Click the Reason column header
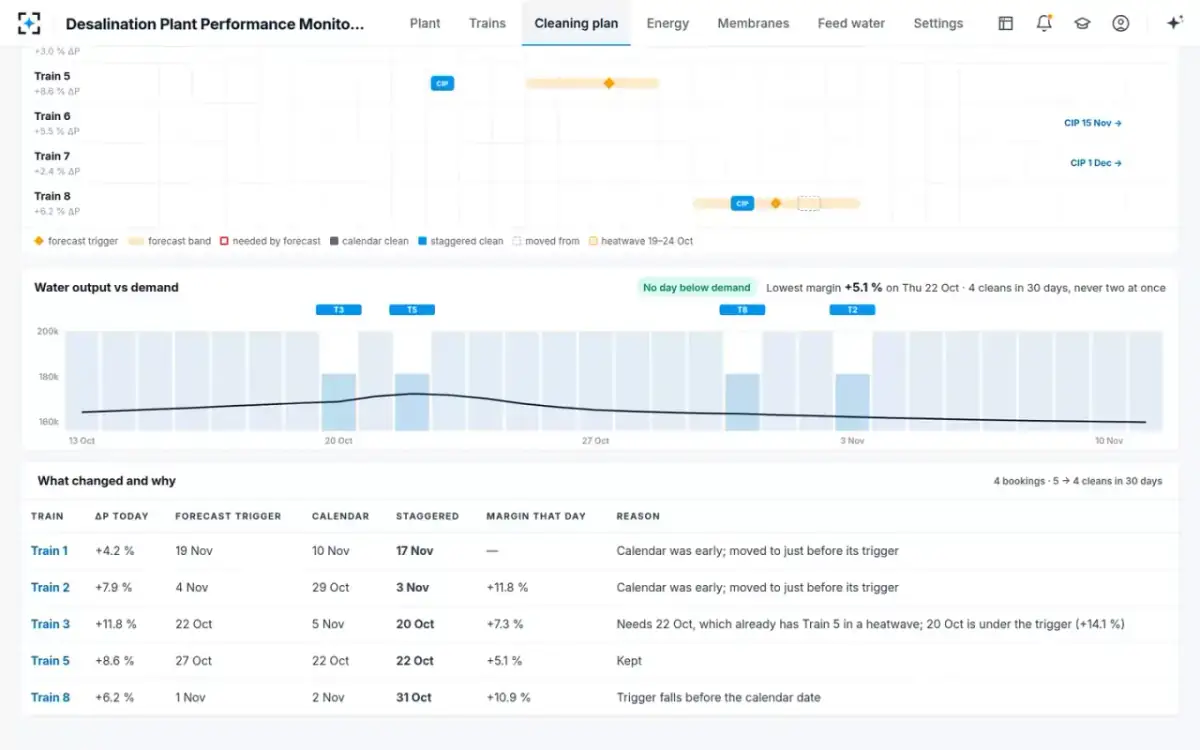The image size is (1200, 750). (x=638, y=517)
